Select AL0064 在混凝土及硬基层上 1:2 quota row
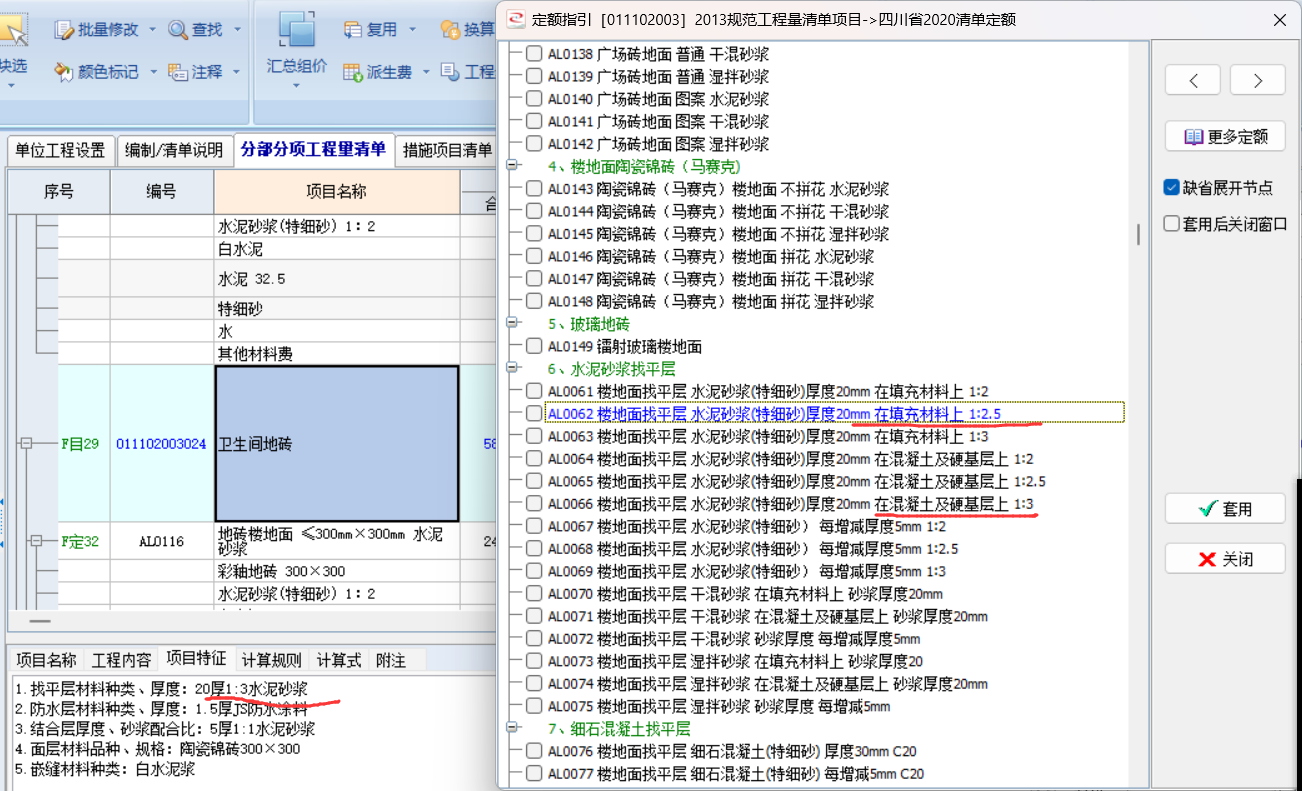 pos(790,458)
